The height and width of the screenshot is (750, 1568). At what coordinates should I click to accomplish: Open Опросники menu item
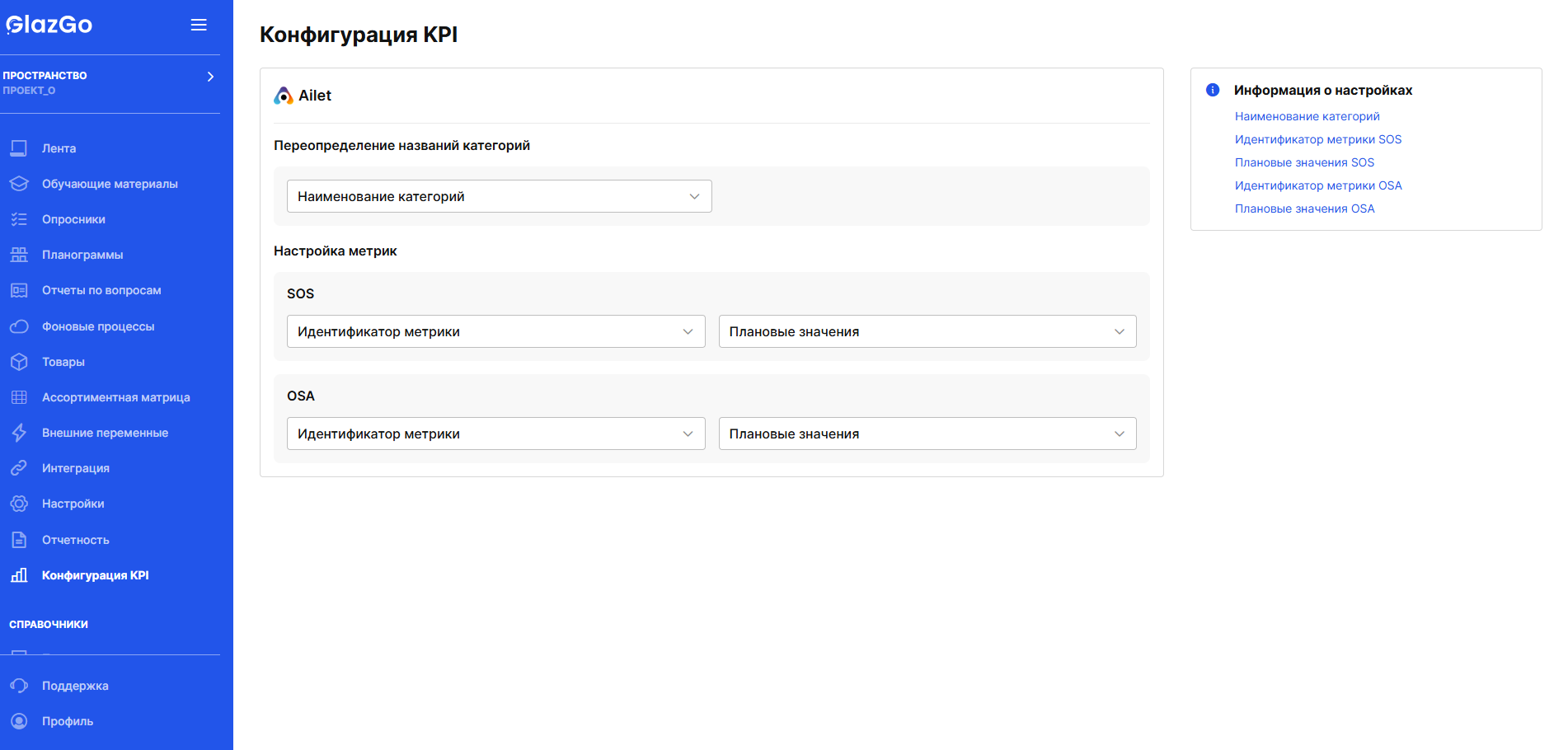coord(73,219)
